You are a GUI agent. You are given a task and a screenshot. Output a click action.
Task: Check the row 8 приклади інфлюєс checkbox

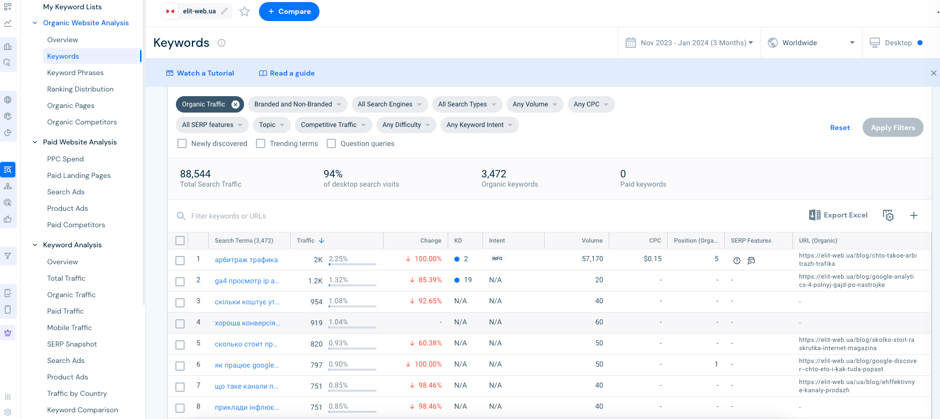180,408
